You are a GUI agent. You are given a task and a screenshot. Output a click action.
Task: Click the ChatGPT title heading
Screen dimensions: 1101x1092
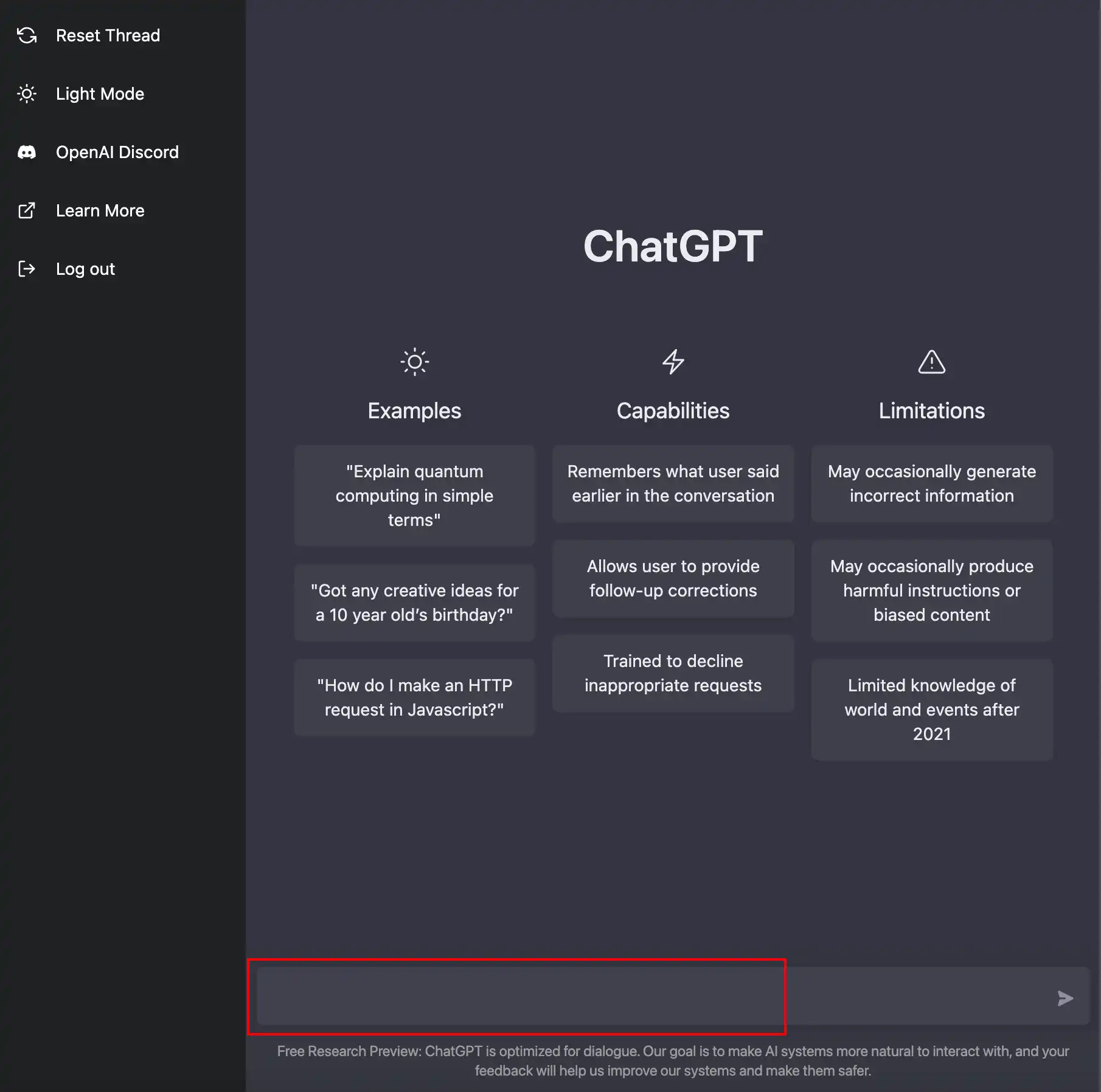pos(673,246)
